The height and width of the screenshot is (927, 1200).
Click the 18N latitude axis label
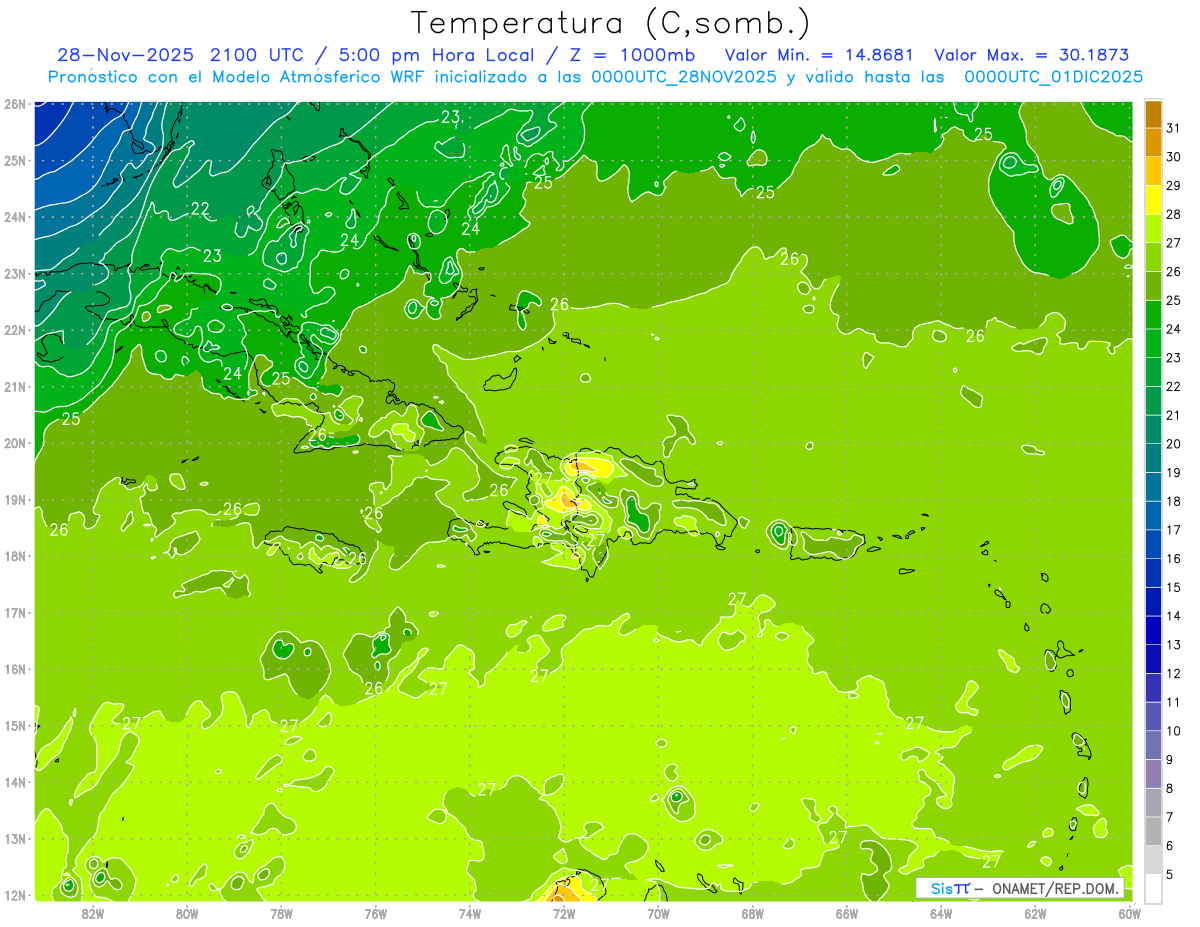click(15, 556)
